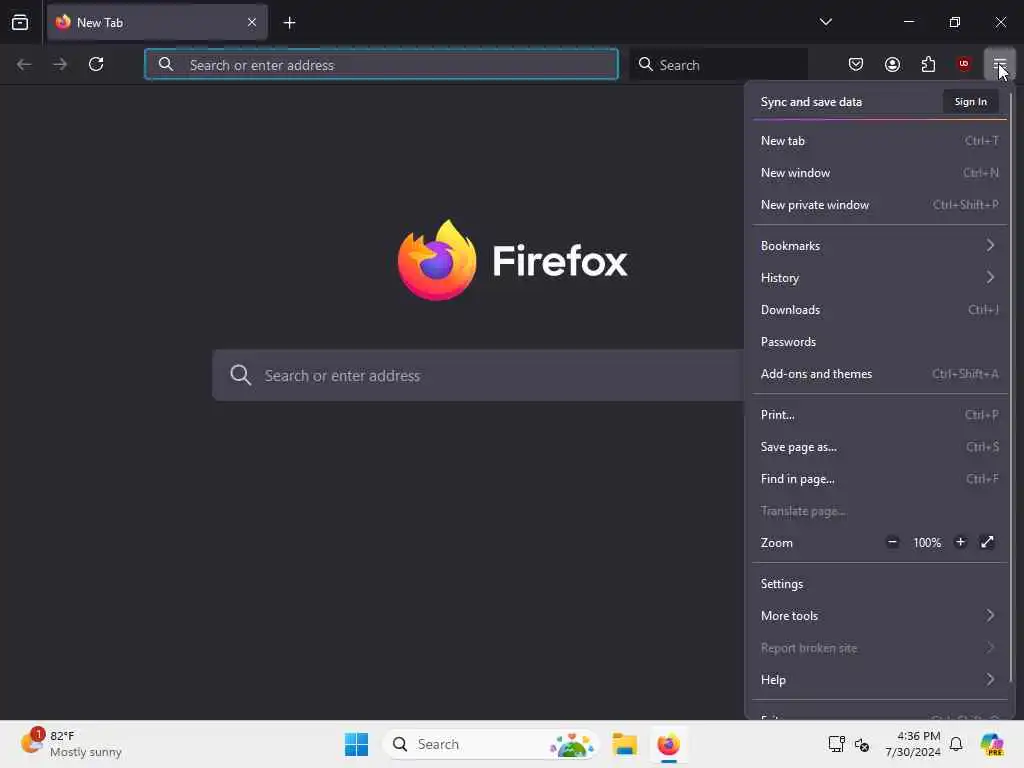The height and width of the screenshot is (768, 1024).
Task: Open Add-ons and themes
Action: click(880, 374)
